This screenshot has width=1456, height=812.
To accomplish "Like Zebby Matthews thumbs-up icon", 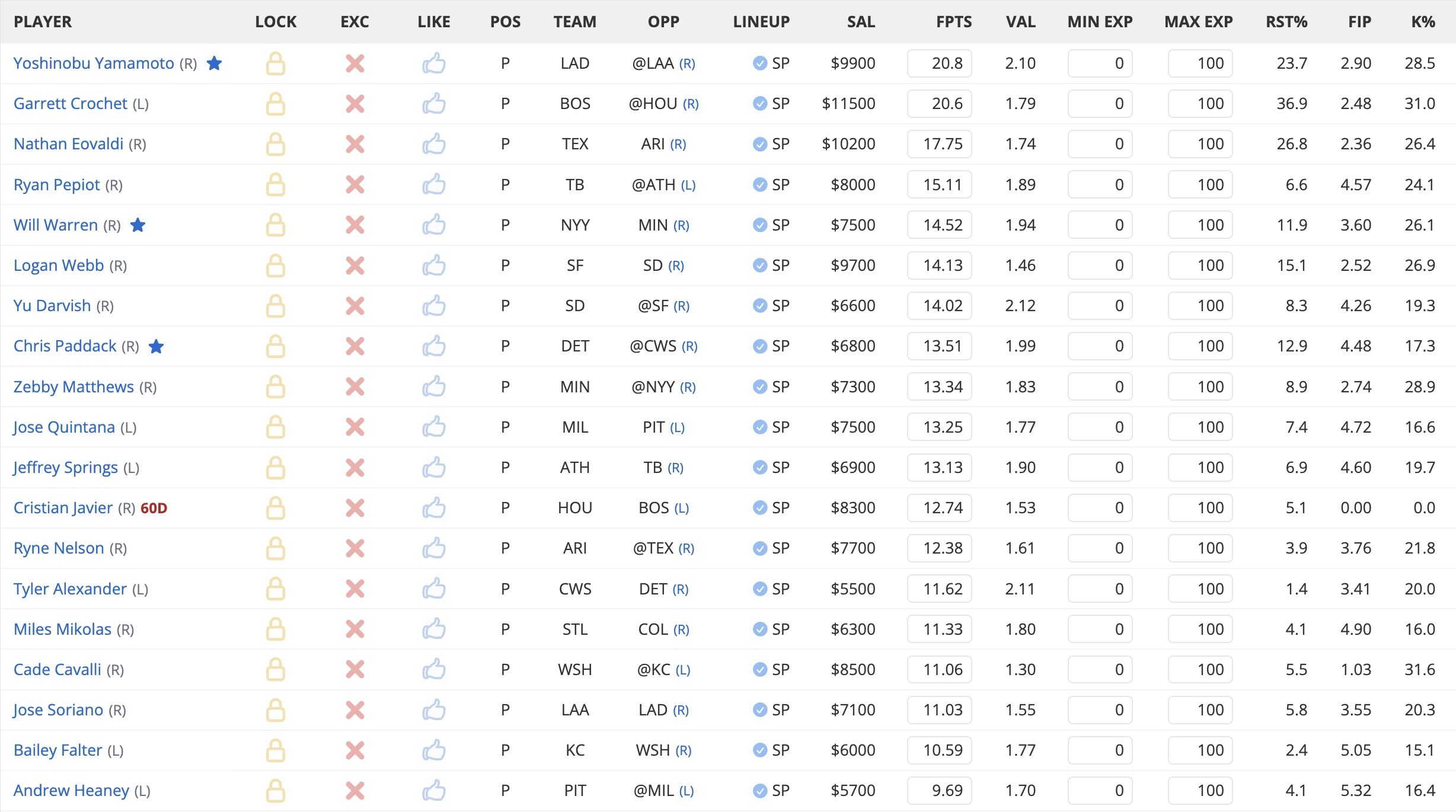I will pos(434,386).
